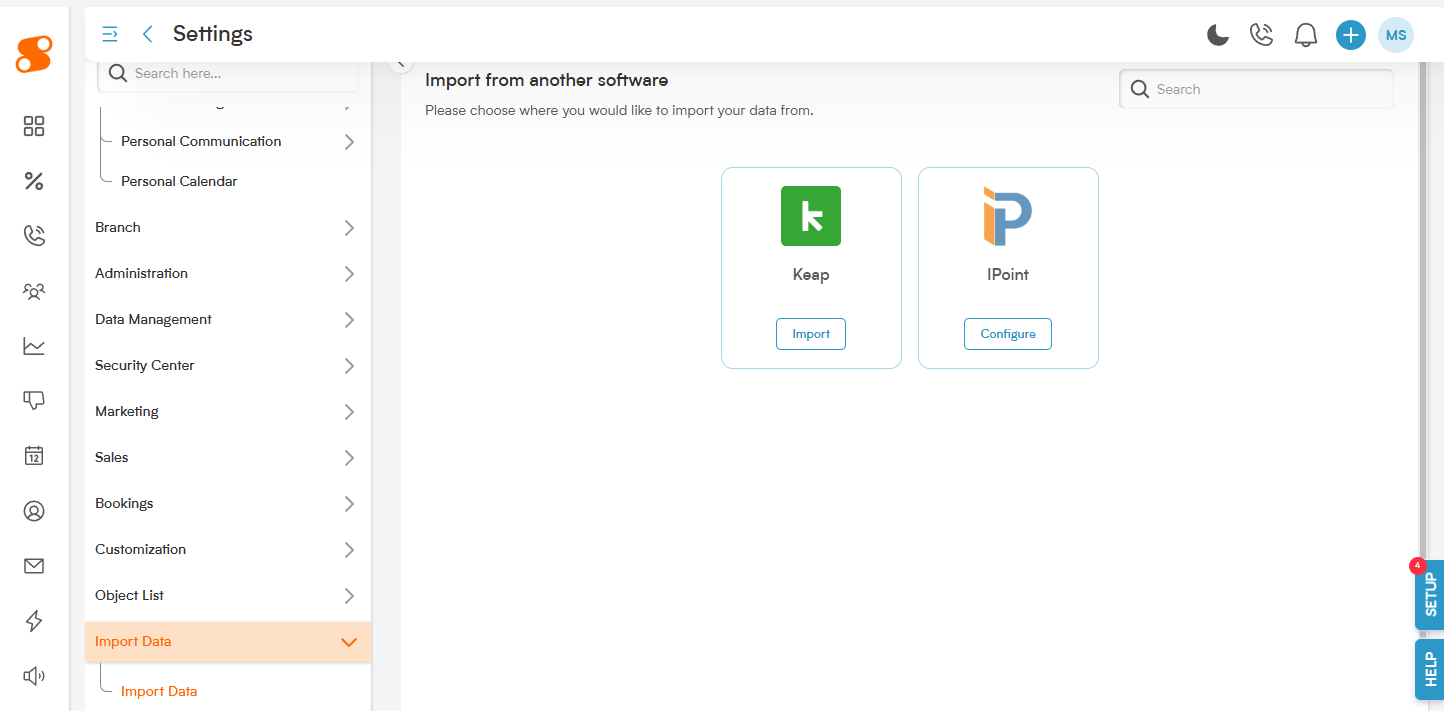The image size is (1444, 711).
Task: Toggle the menu collapse icon beside back arrow
Action: 111,34
